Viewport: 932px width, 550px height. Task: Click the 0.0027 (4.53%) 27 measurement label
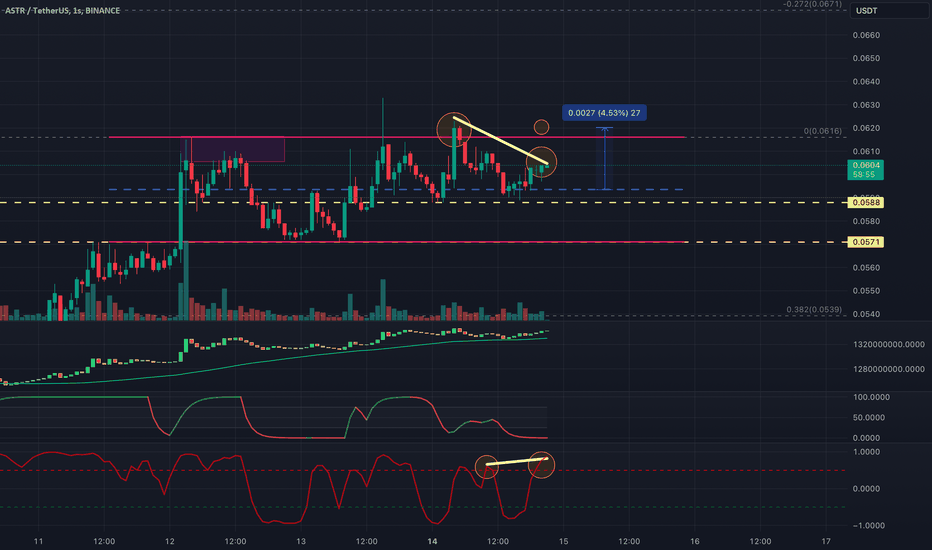[x=604, y=113]
